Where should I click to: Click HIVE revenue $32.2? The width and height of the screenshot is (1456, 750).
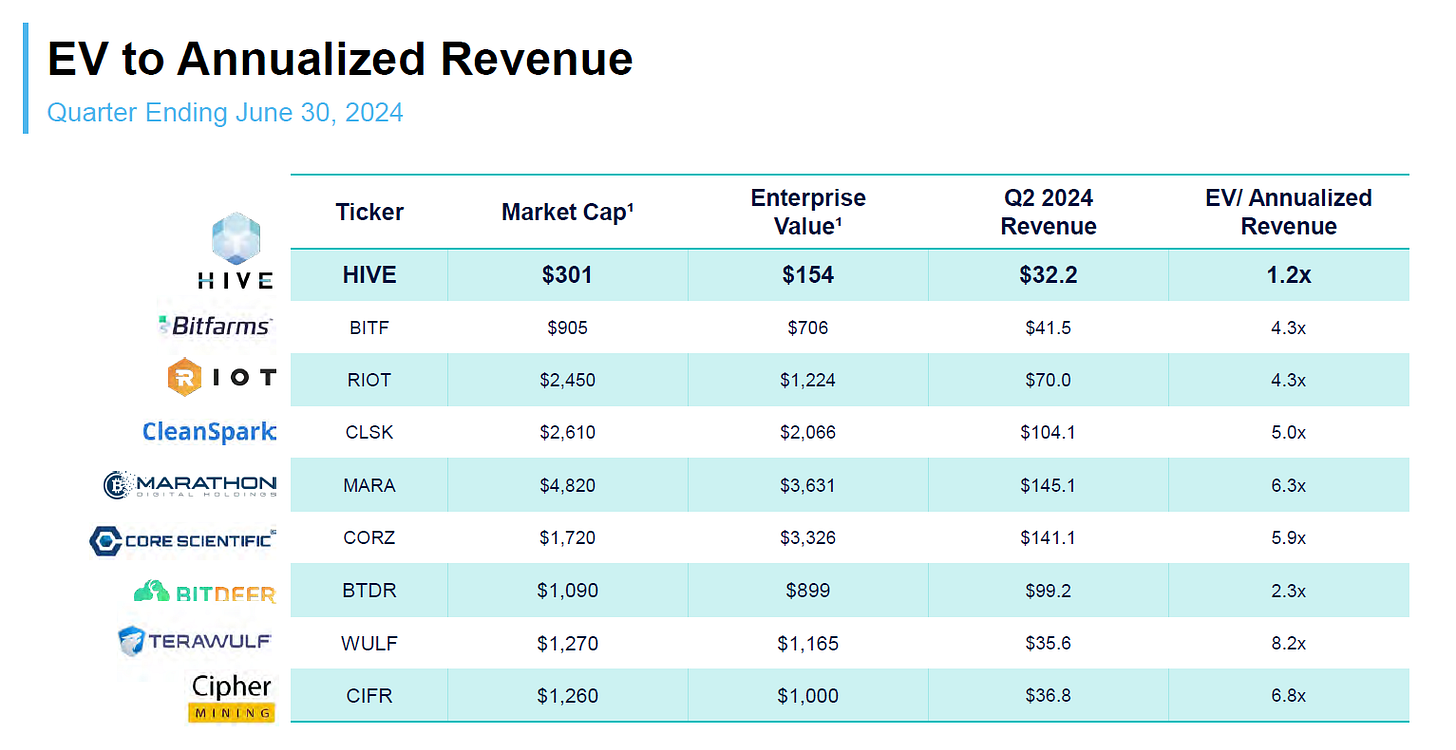coord(1048,275)
